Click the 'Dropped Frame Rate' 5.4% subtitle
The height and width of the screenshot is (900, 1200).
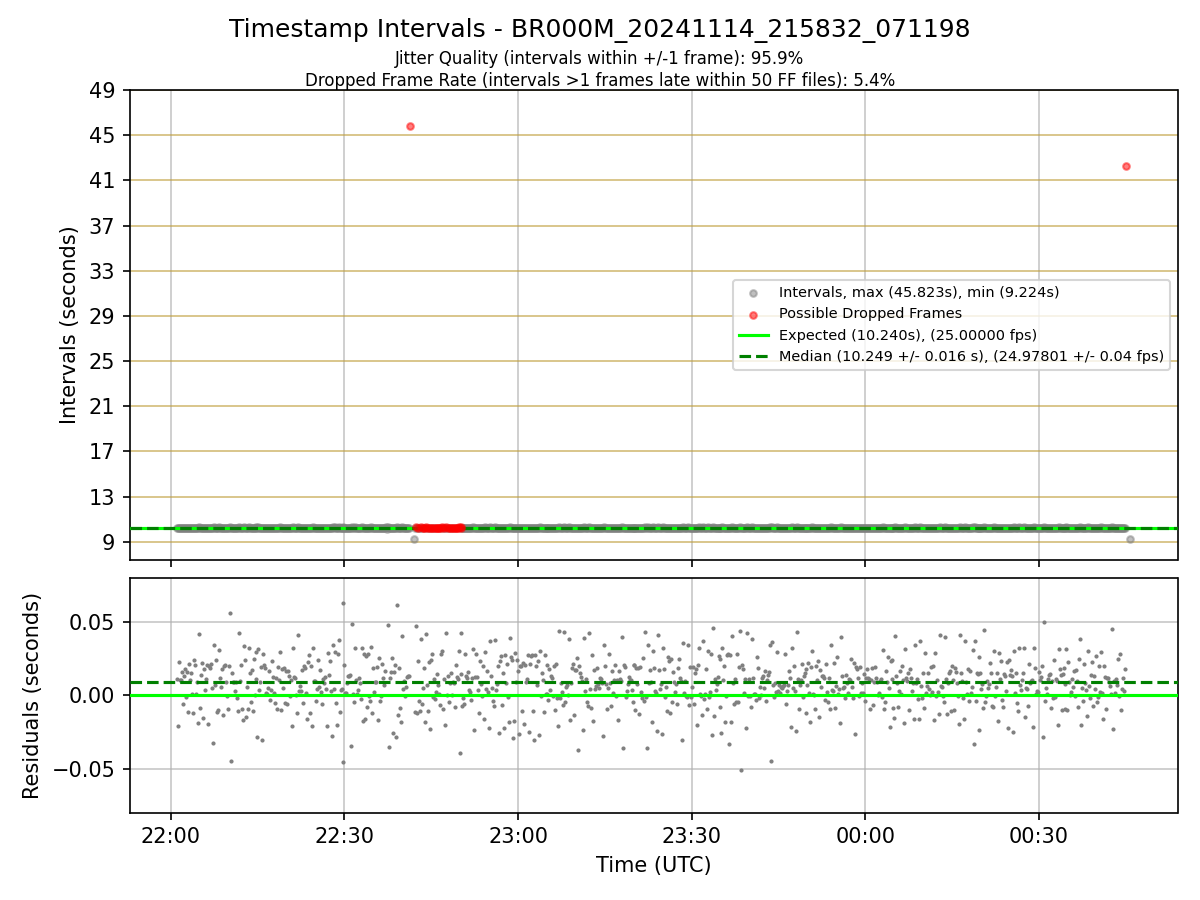tap(599, 80)
